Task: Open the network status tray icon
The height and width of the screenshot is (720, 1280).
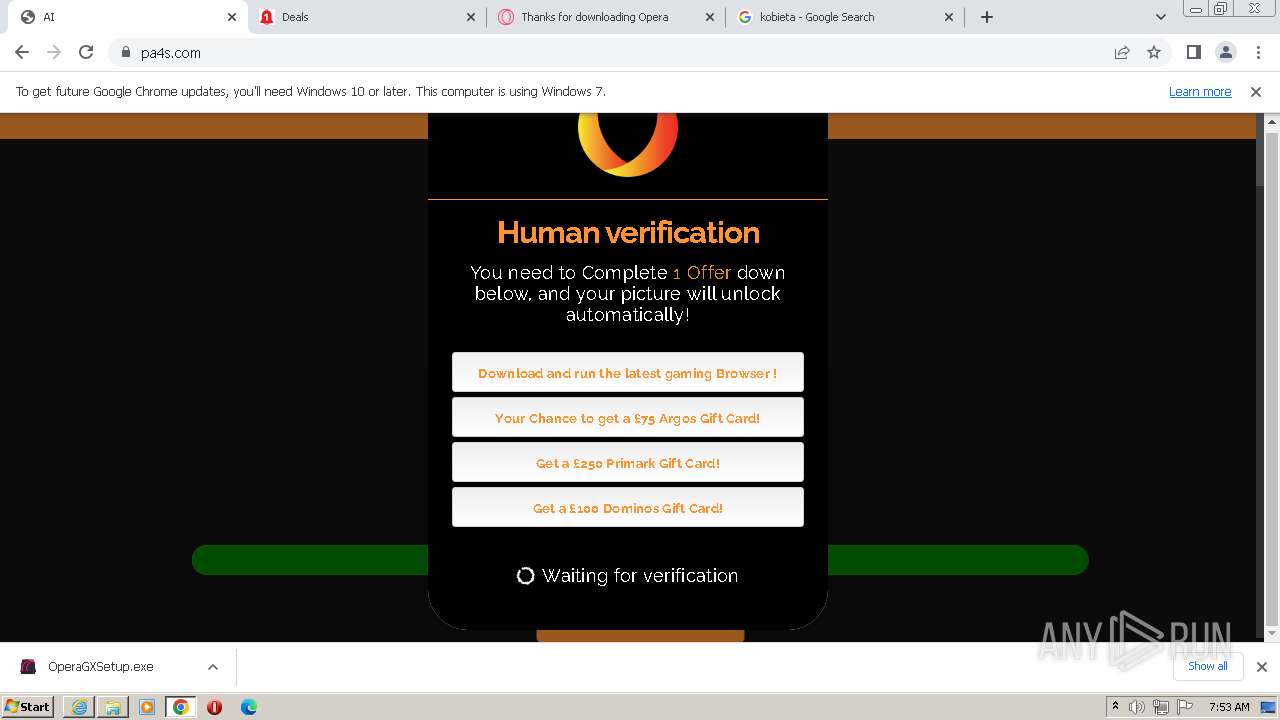Action: click(1161, 707)
